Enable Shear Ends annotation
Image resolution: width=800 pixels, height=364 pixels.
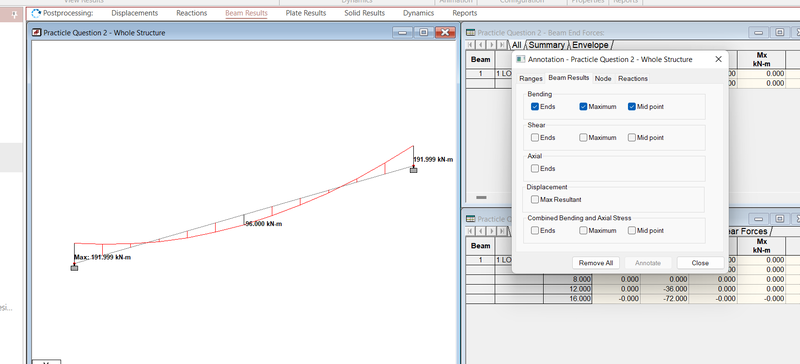[x=535, y=137]
